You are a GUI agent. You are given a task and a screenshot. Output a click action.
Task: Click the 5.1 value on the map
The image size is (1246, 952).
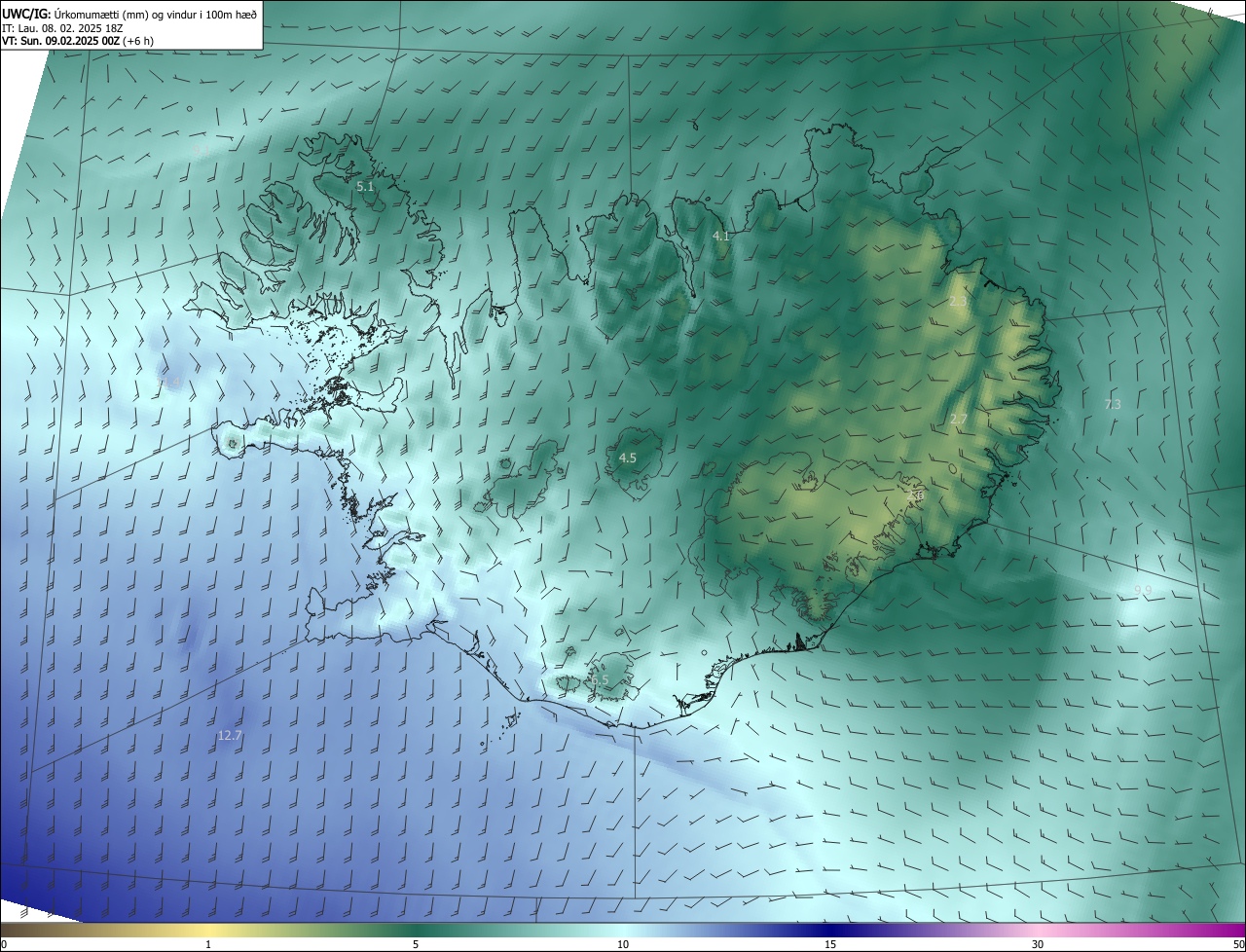coord(365,186)
